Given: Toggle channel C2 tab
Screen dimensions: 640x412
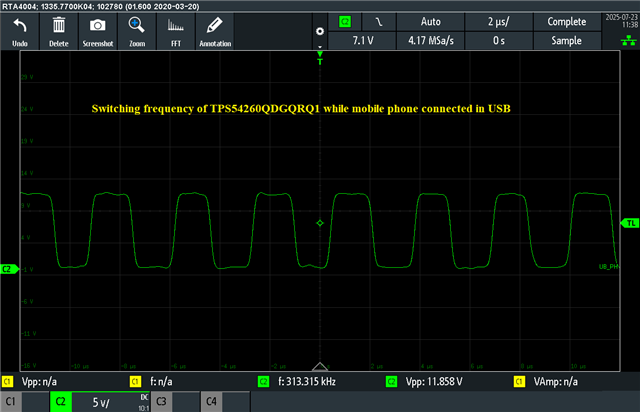Looking at the screenshot, I should [x=61, y=401].
